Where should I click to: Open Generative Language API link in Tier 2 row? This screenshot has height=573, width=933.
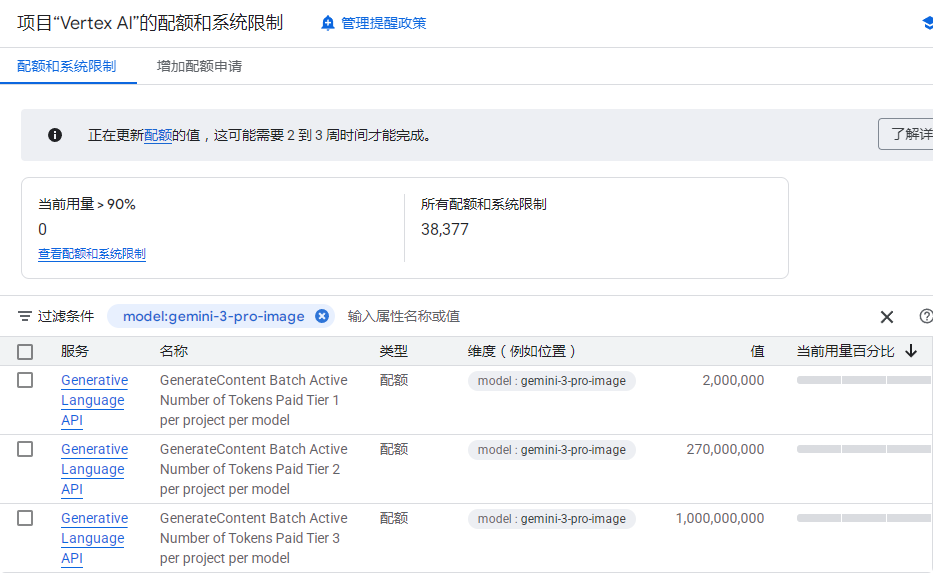[95, 469]
